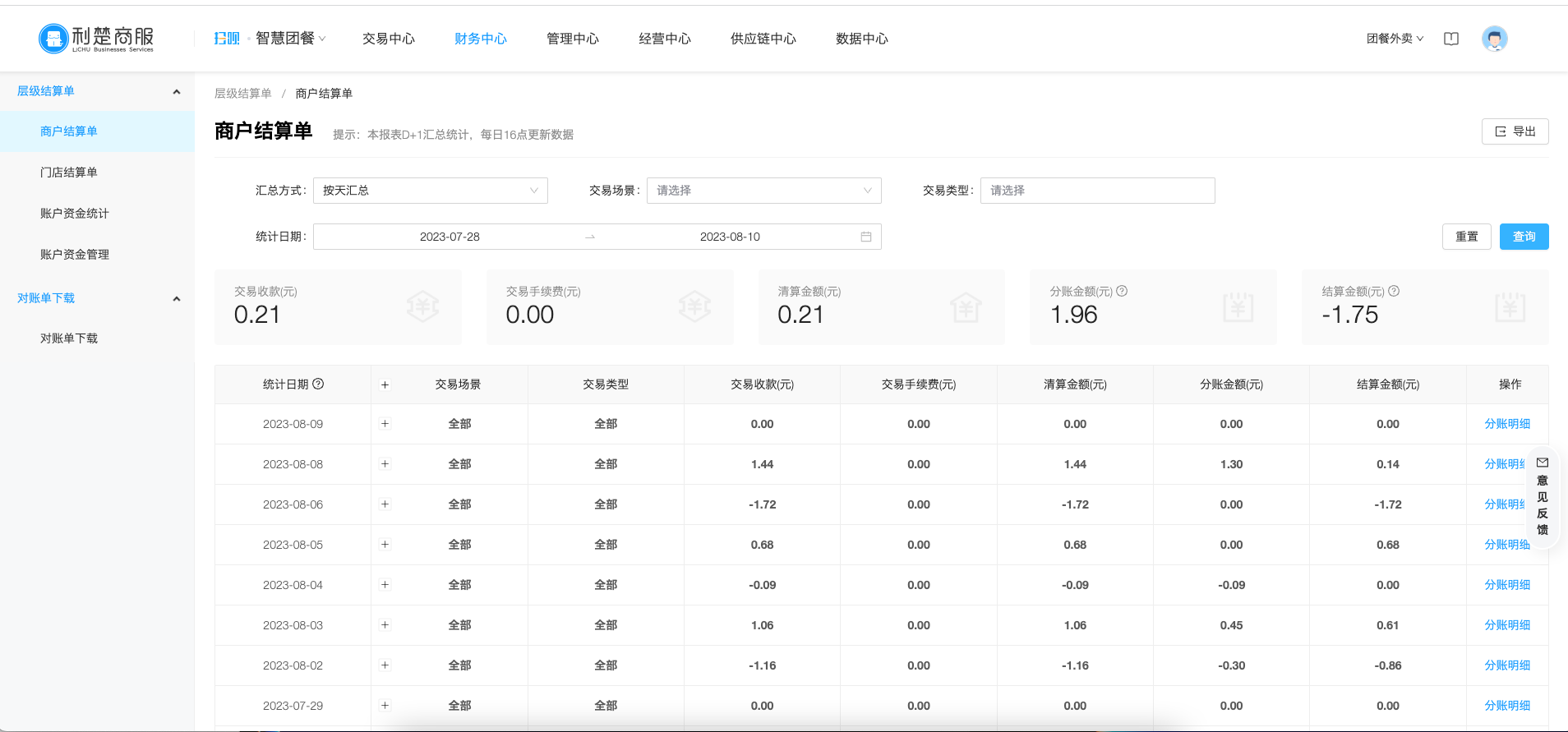Expand the 2023-08-08 row
Image resolution: width=1568 pixels, height=732 pixels.
point(385,464)
